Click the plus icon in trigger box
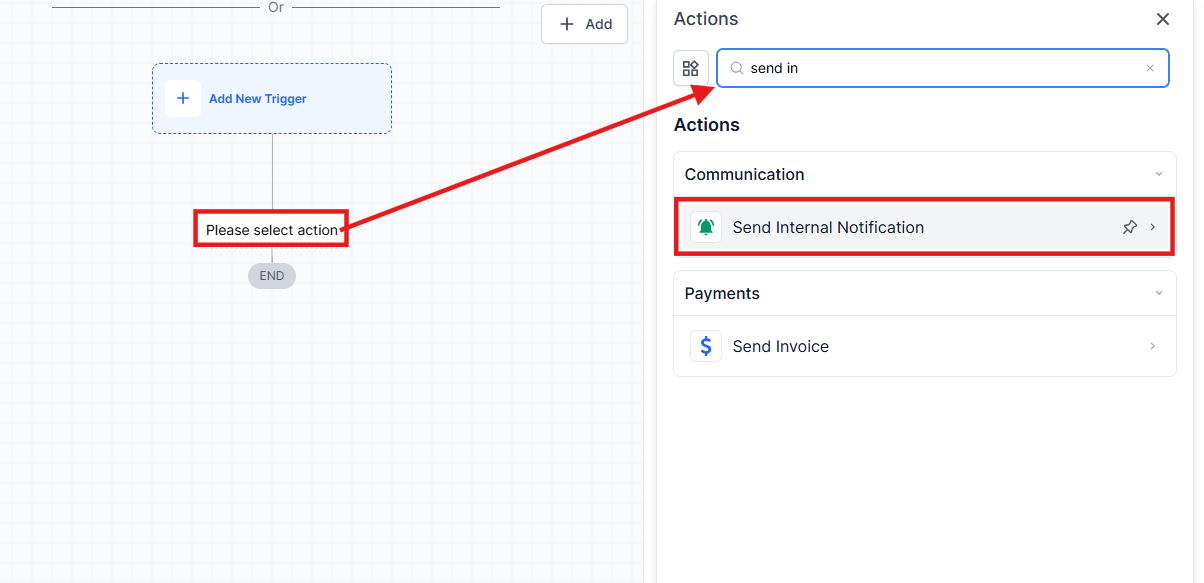Screen dimensions: 1204x583 click(x=183, y=99)
